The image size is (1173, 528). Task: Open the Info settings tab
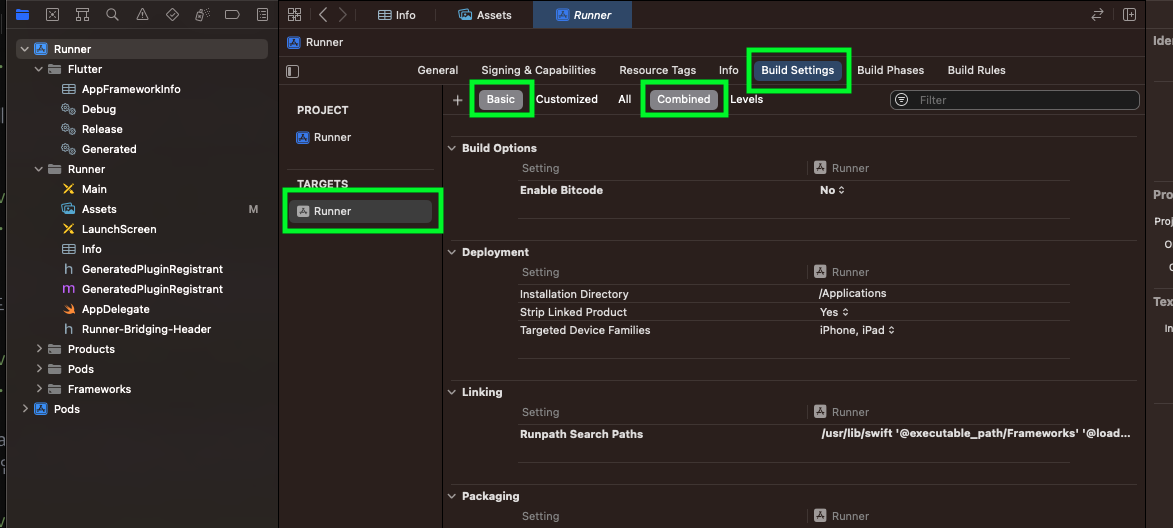pyautogui.click(x=729, y=70)
